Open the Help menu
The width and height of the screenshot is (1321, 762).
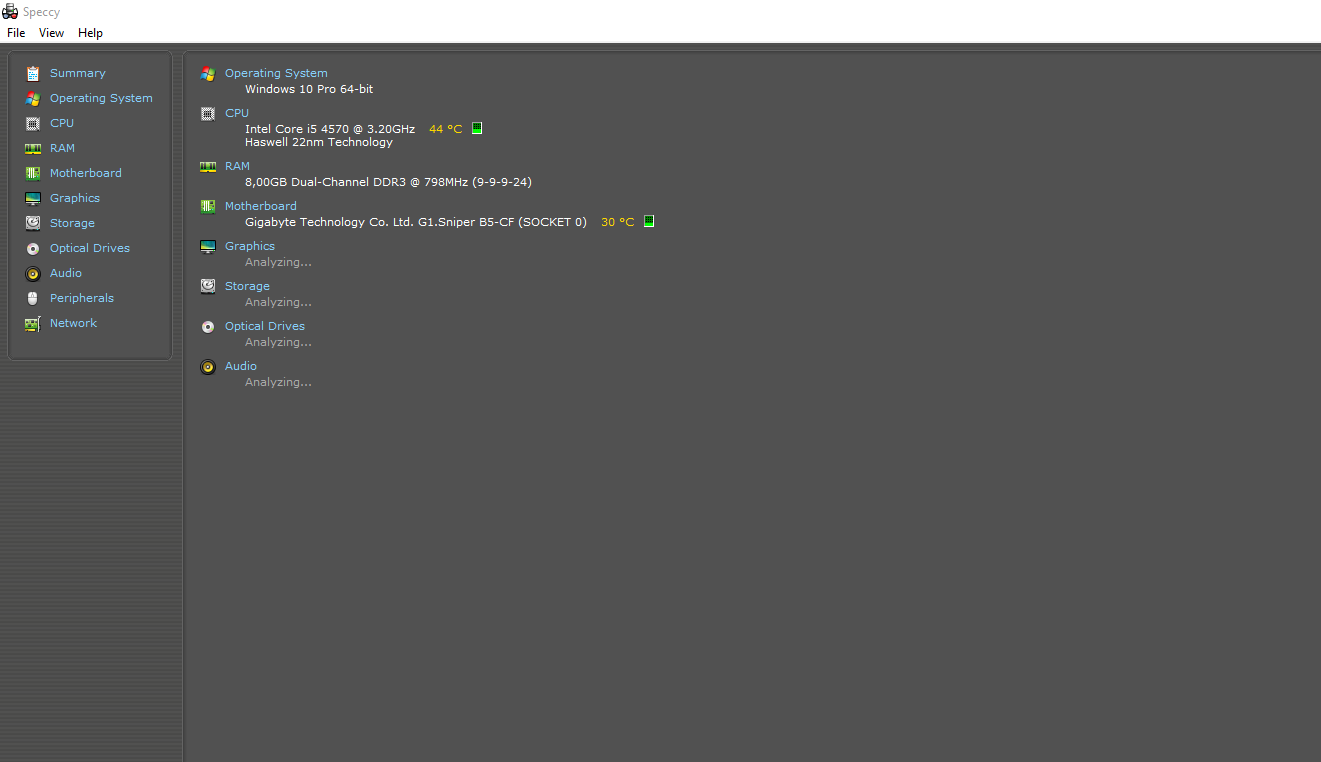click(x=90, y=33)
